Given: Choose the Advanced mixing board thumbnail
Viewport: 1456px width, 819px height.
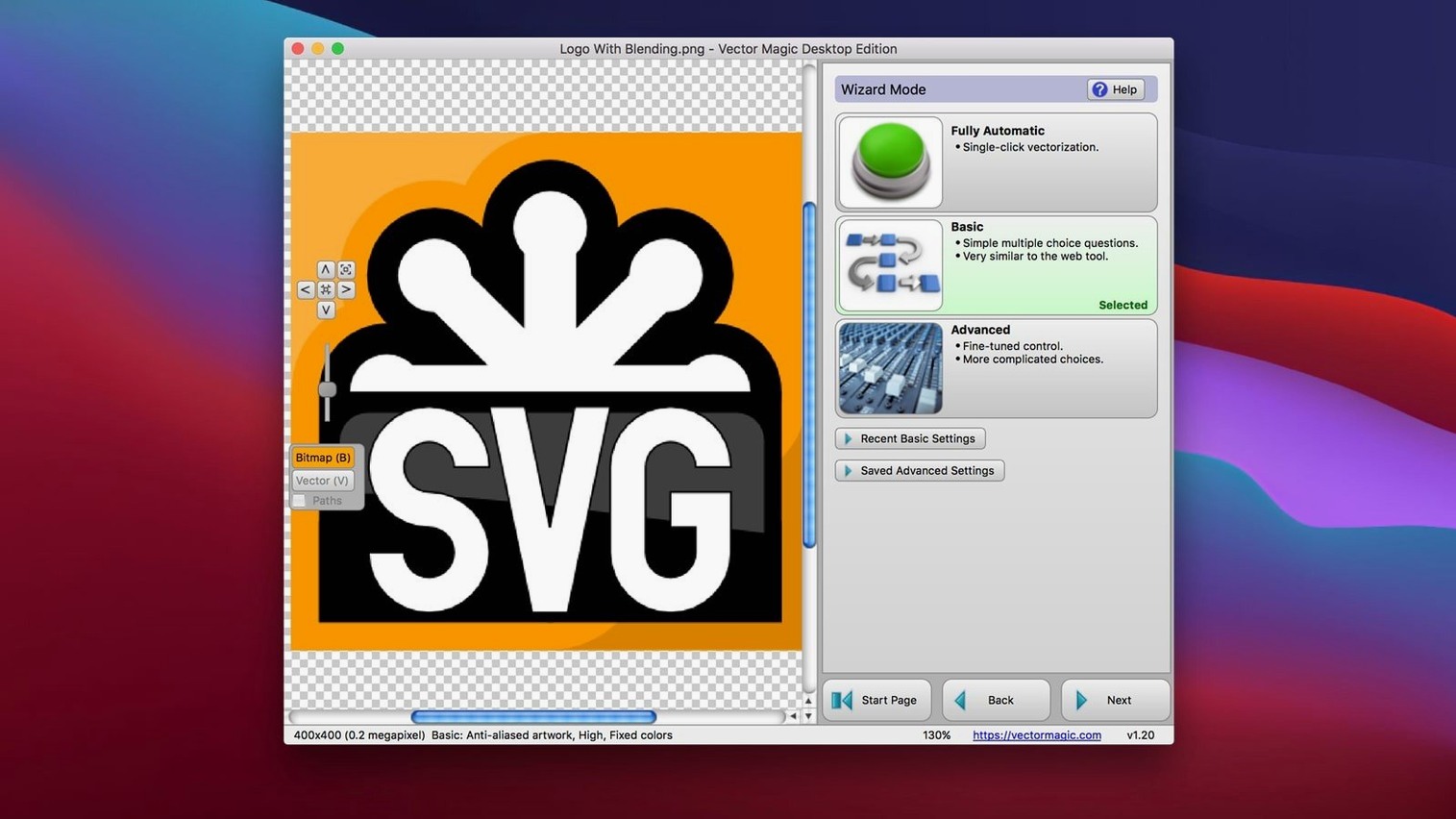Looking at the screenshot, I should pos(890,368).
